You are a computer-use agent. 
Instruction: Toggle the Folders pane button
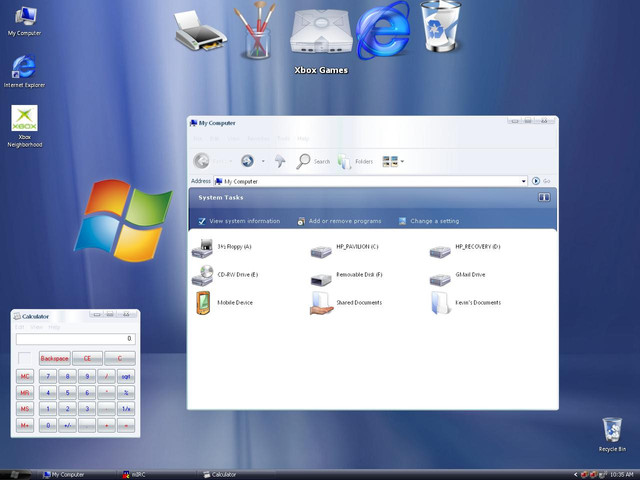[355, 162]
